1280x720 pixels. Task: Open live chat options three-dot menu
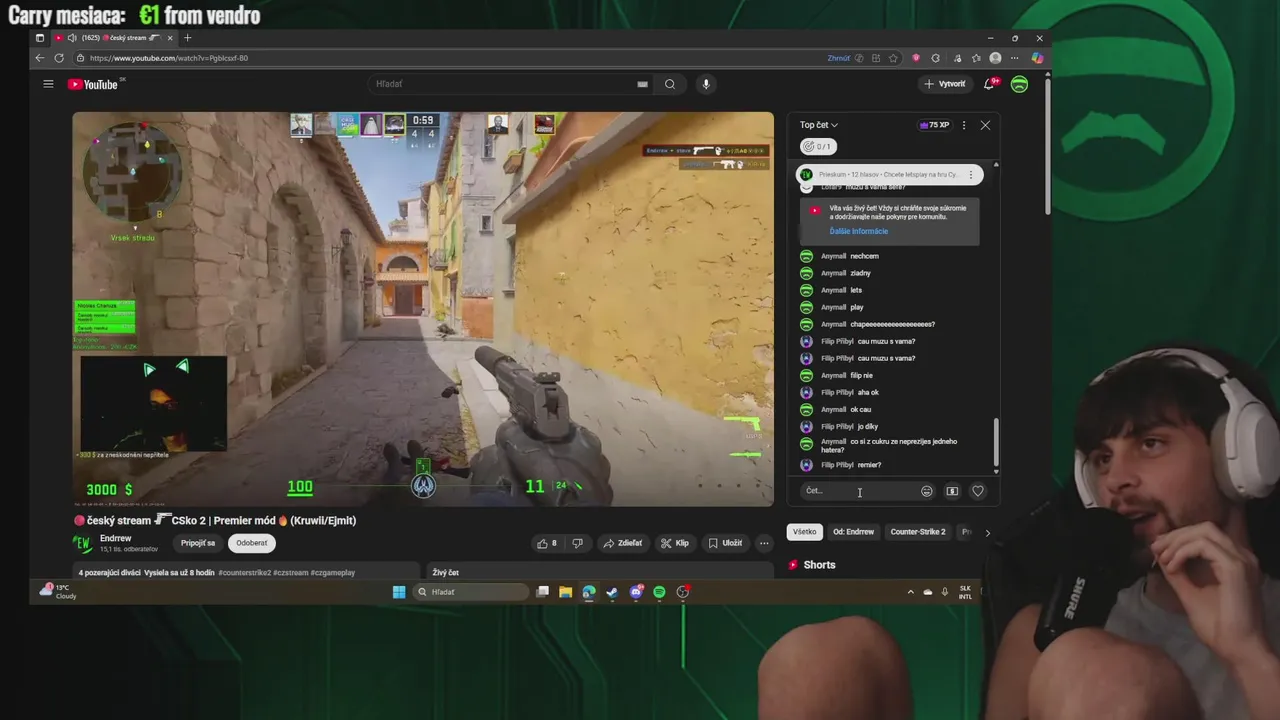click(964, 125)
